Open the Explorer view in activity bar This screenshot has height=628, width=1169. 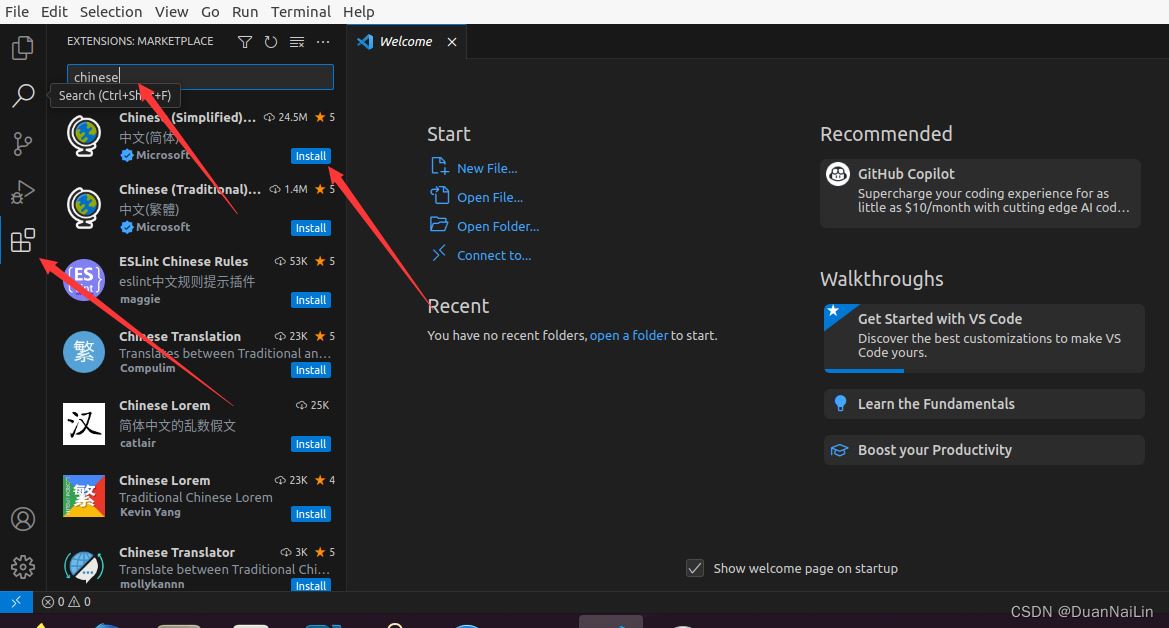coord(22,48)
